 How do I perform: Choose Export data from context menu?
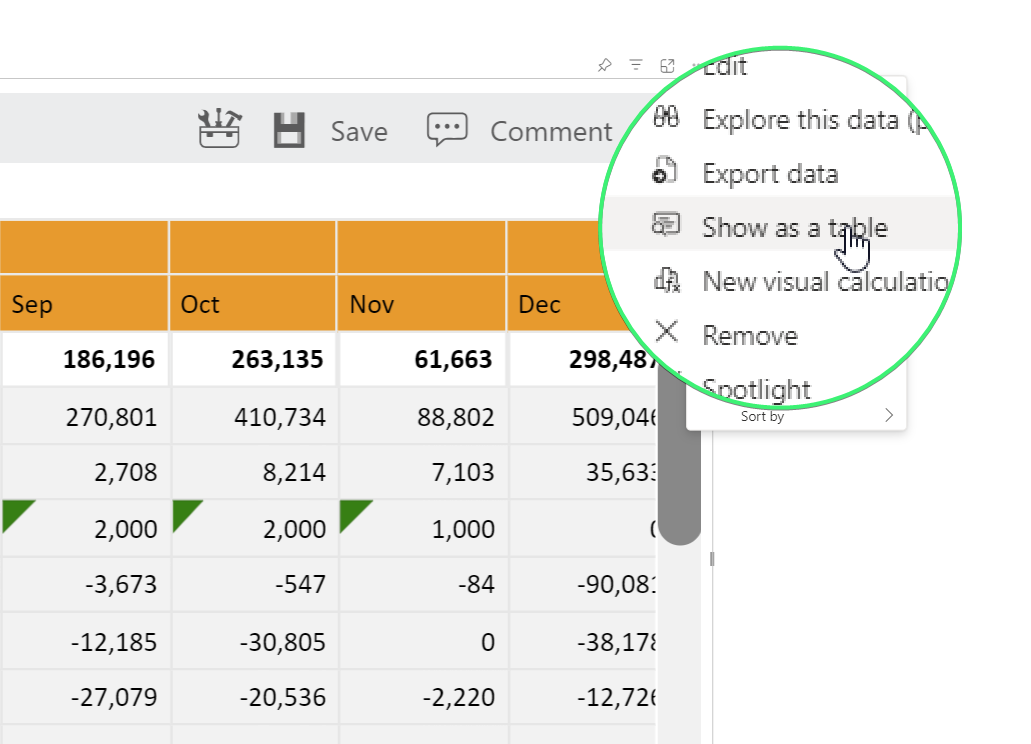pos(770,174)
